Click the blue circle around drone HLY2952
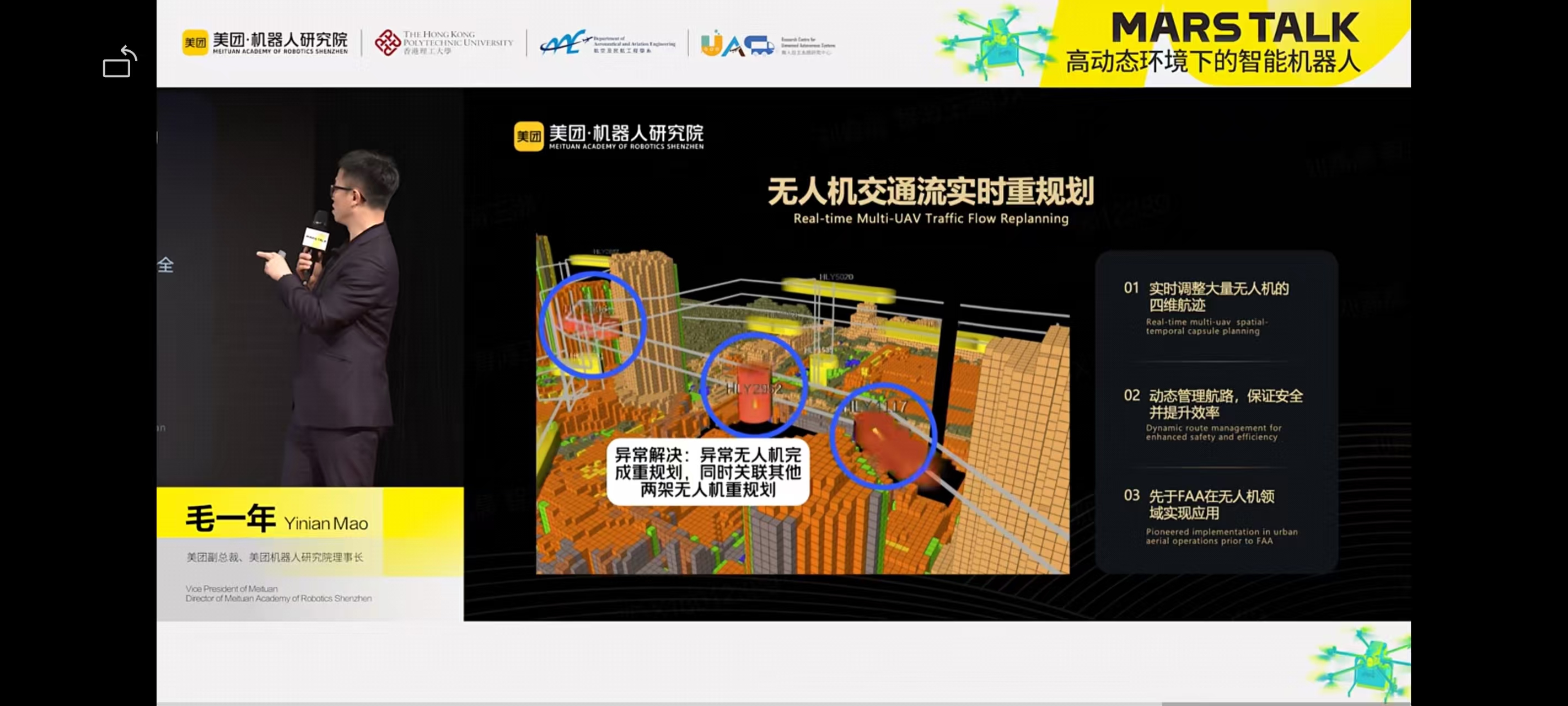This screenshot has height=706, width=1568. click(754, 385)
